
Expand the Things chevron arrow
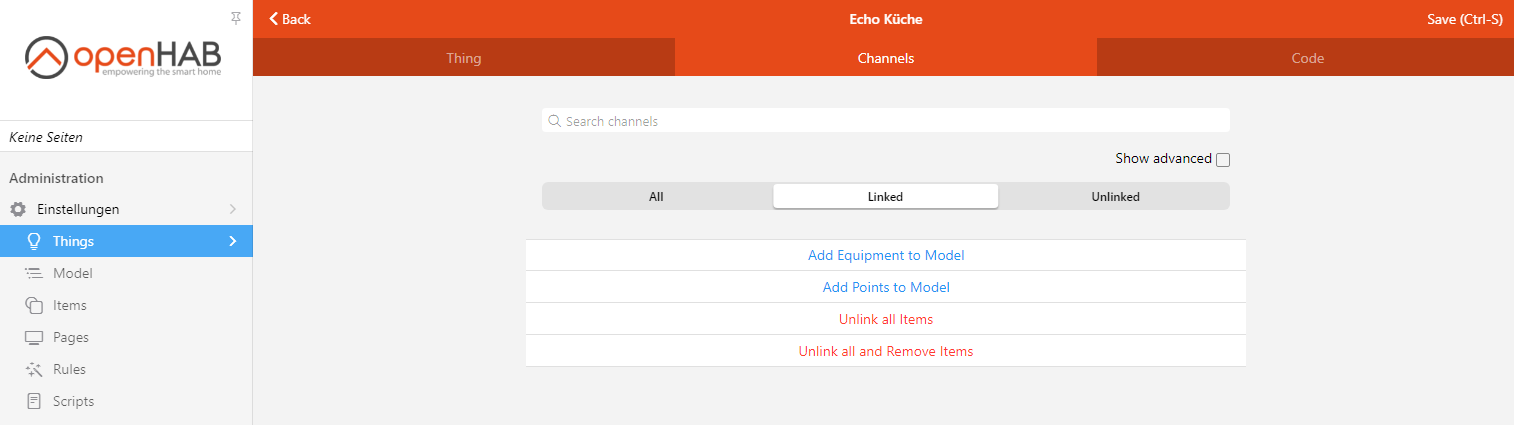233,241
